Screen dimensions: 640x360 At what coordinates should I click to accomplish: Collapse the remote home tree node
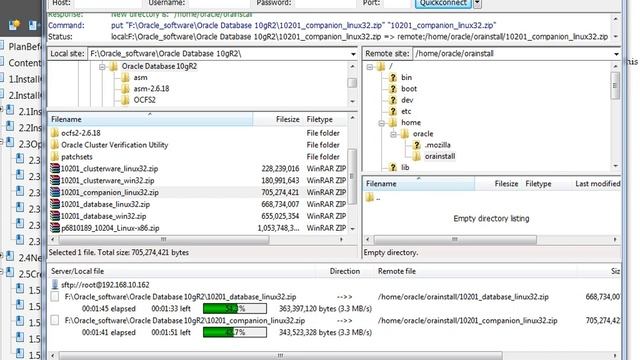382,123
